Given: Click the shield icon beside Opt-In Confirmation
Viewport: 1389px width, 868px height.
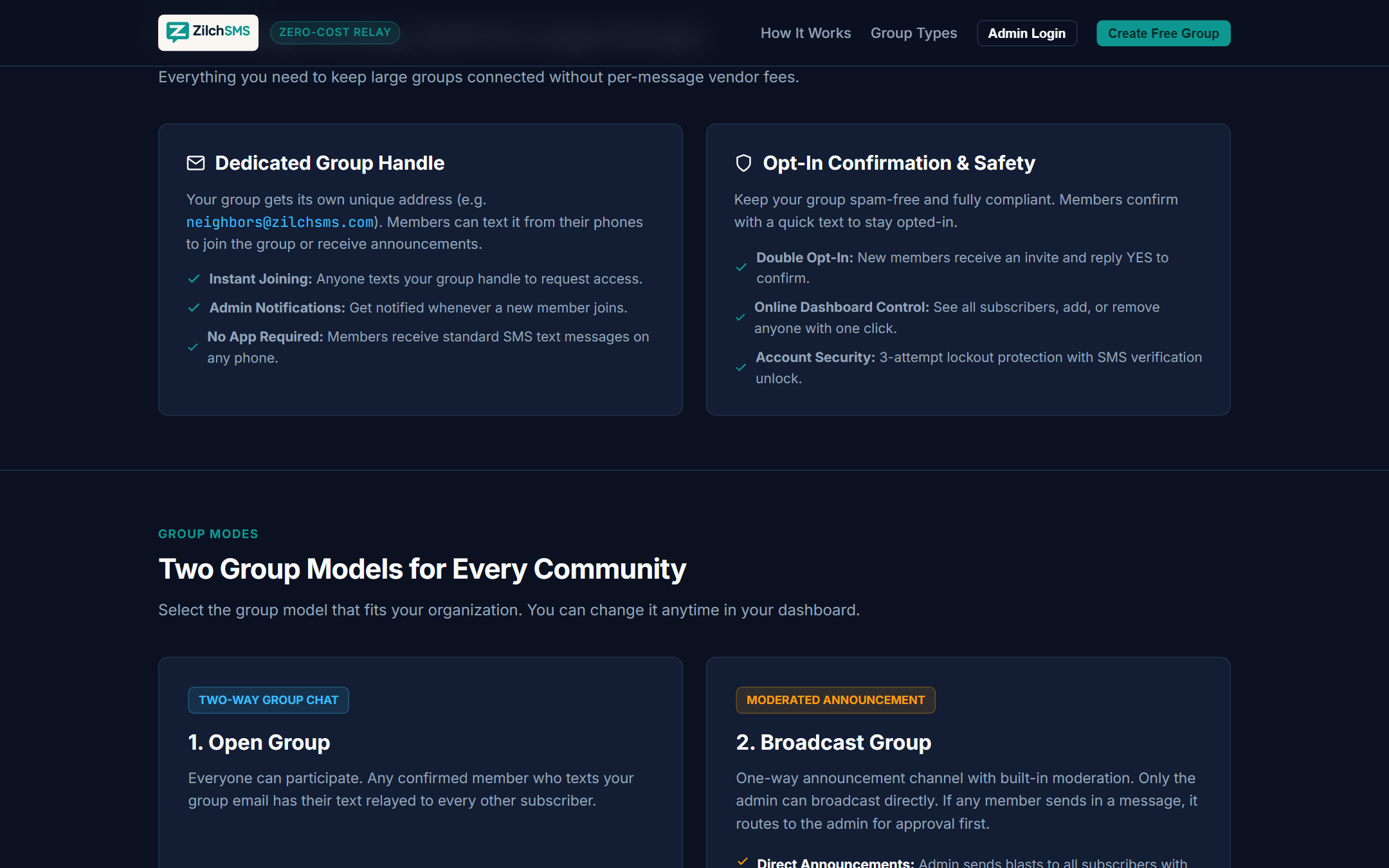Looking at the screenshot, I should (743, 163).
